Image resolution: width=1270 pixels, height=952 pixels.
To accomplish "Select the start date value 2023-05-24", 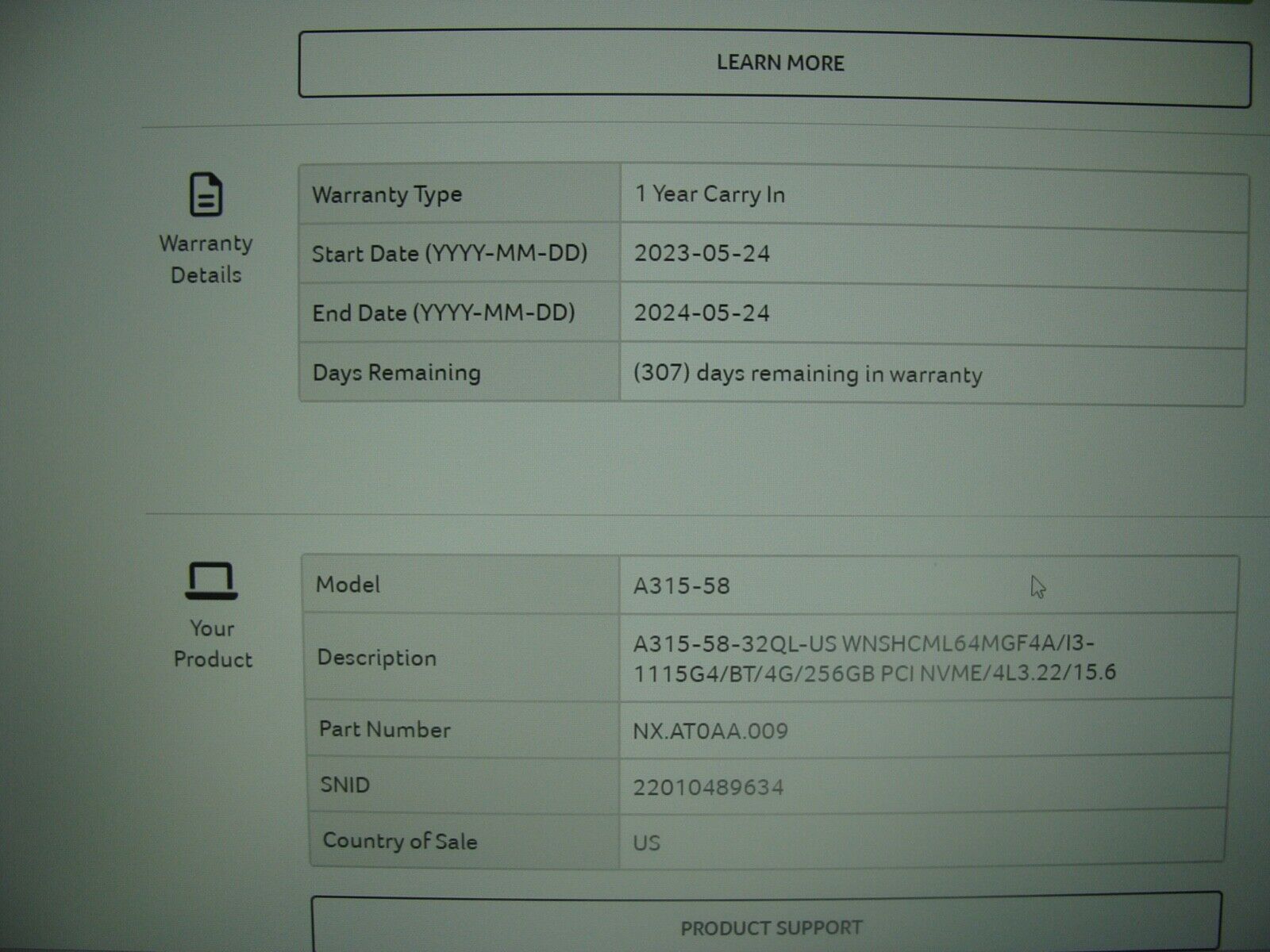I will point(702,254).
